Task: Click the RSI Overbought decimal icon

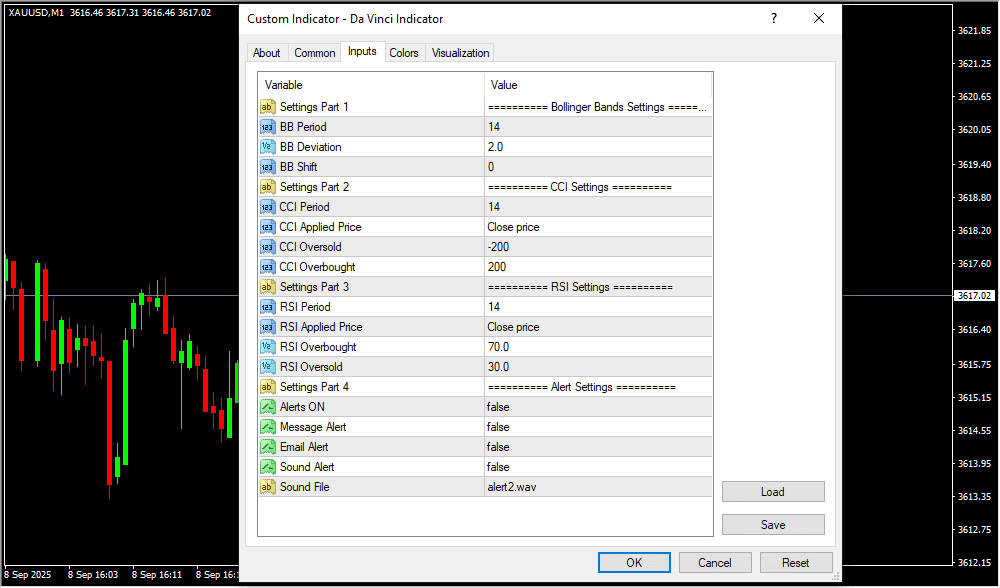Action: 267,347
